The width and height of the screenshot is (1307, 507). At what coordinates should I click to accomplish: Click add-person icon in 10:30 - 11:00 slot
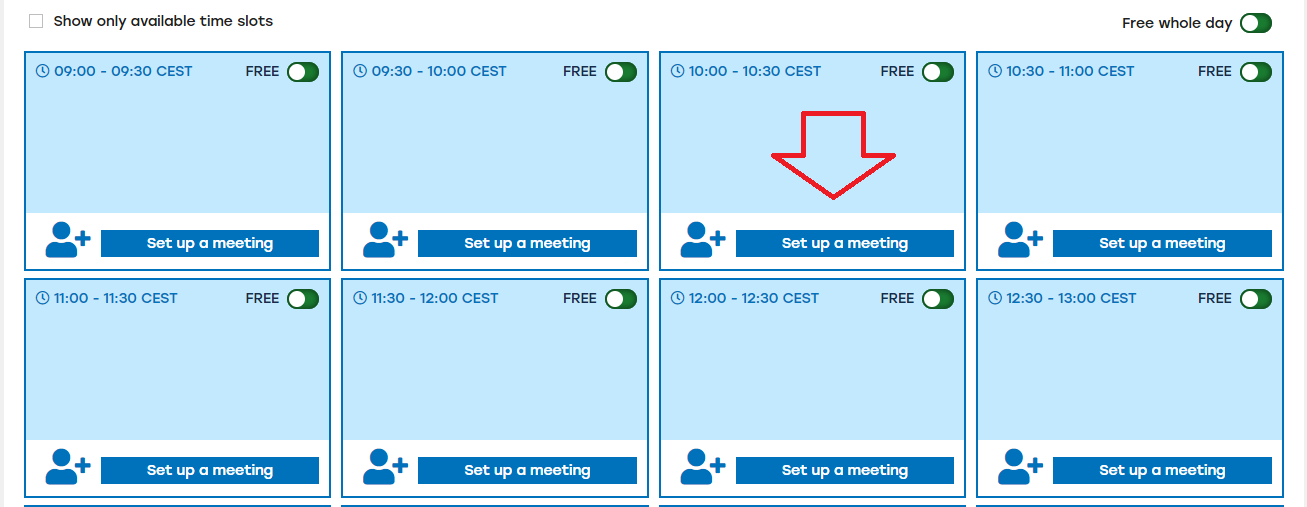pyautogui.click(x=1020, y=240)
